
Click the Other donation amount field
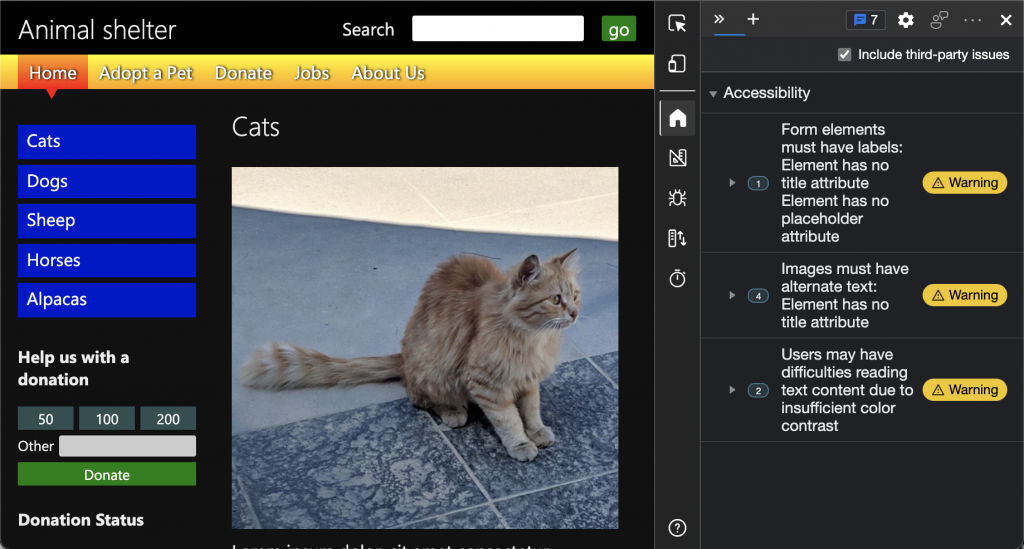pyautogui.click(x=127, y=446)
